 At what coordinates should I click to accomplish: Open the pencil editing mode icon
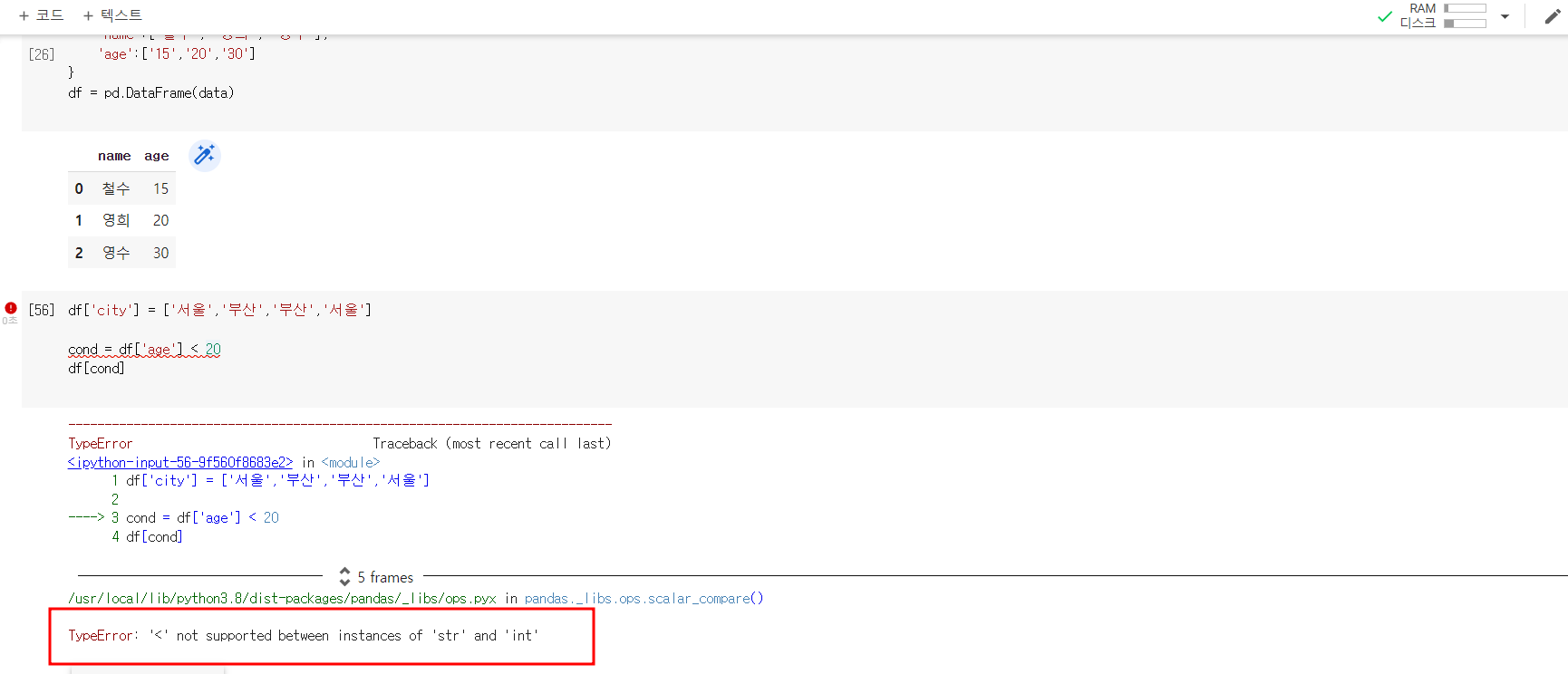click(1553, 16)
